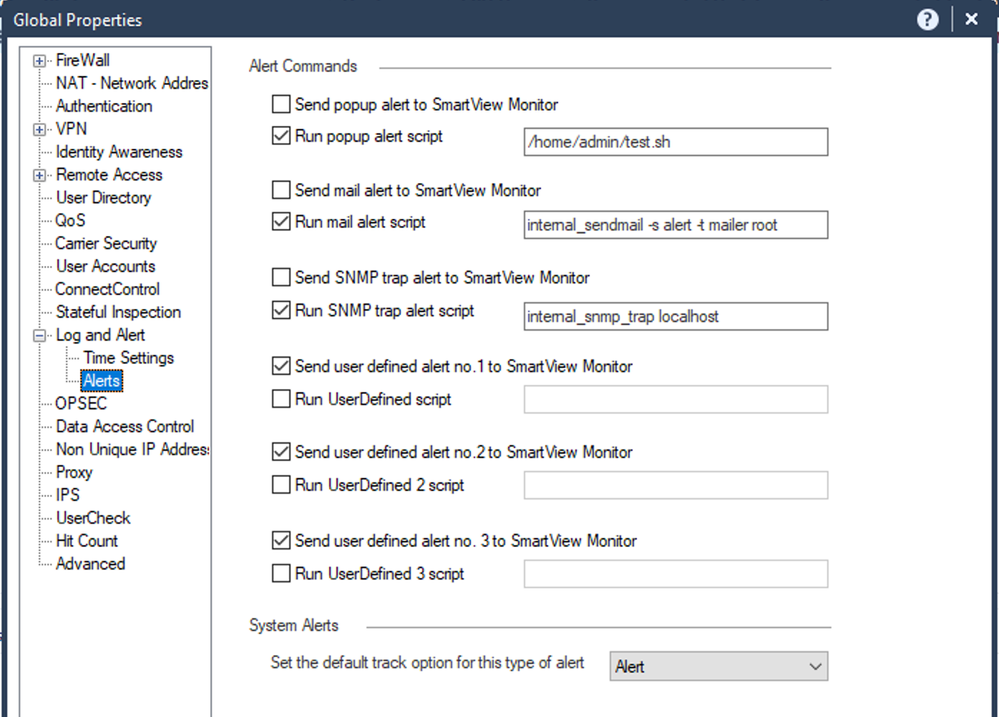
Task: Go to Stateful Inspection settings
Action: 118,312
